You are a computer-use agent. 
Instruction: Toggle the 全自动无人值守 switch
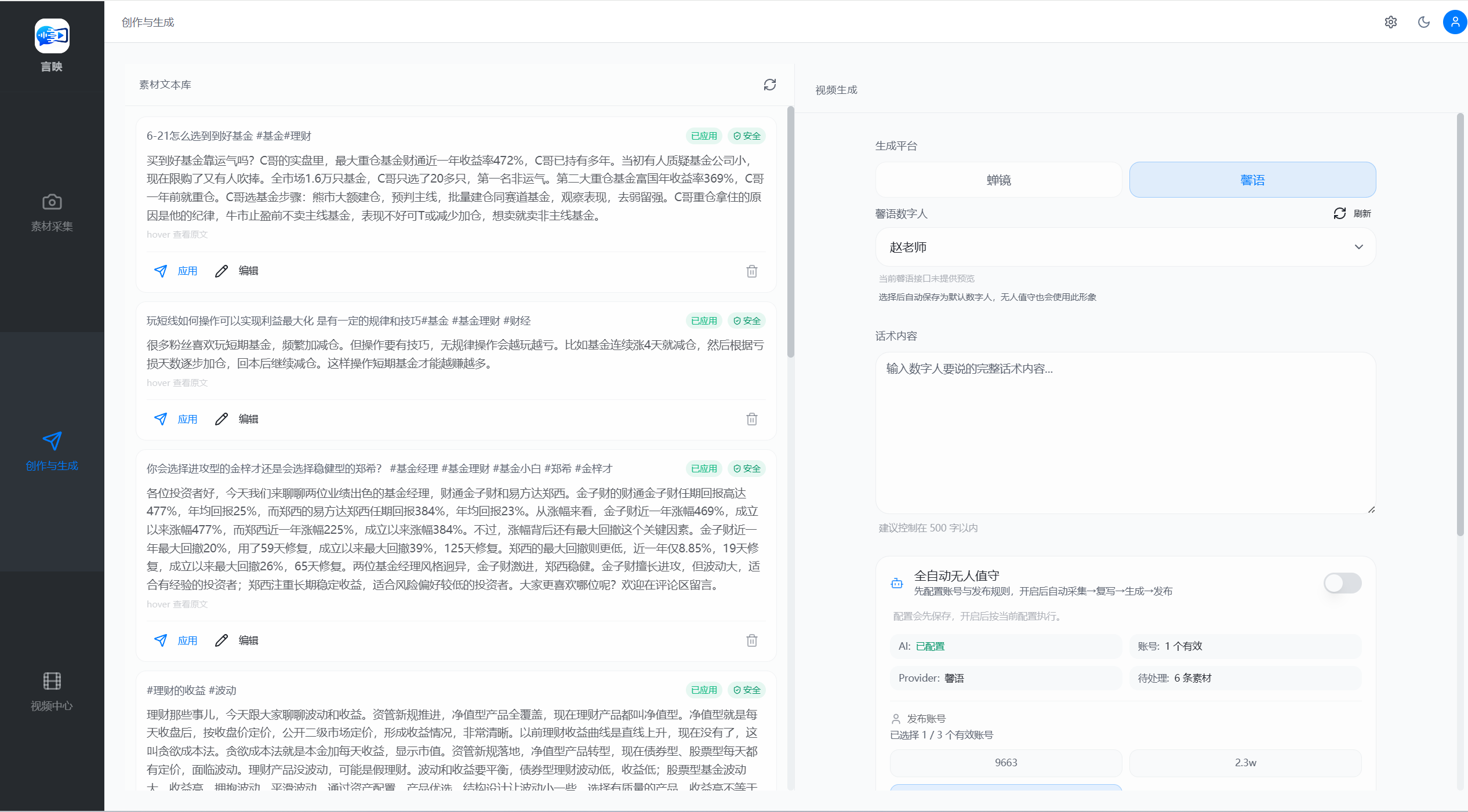point(1342,583)
